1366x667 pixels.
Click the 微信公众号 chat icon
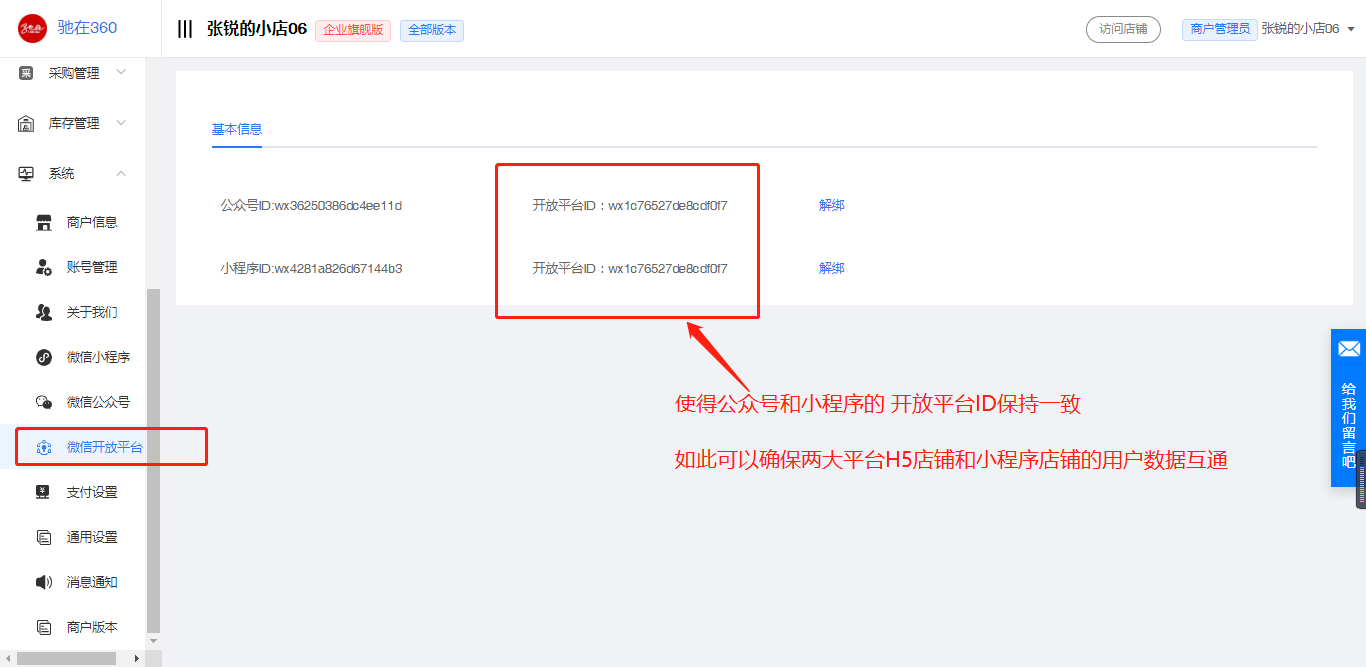[44, 402]
